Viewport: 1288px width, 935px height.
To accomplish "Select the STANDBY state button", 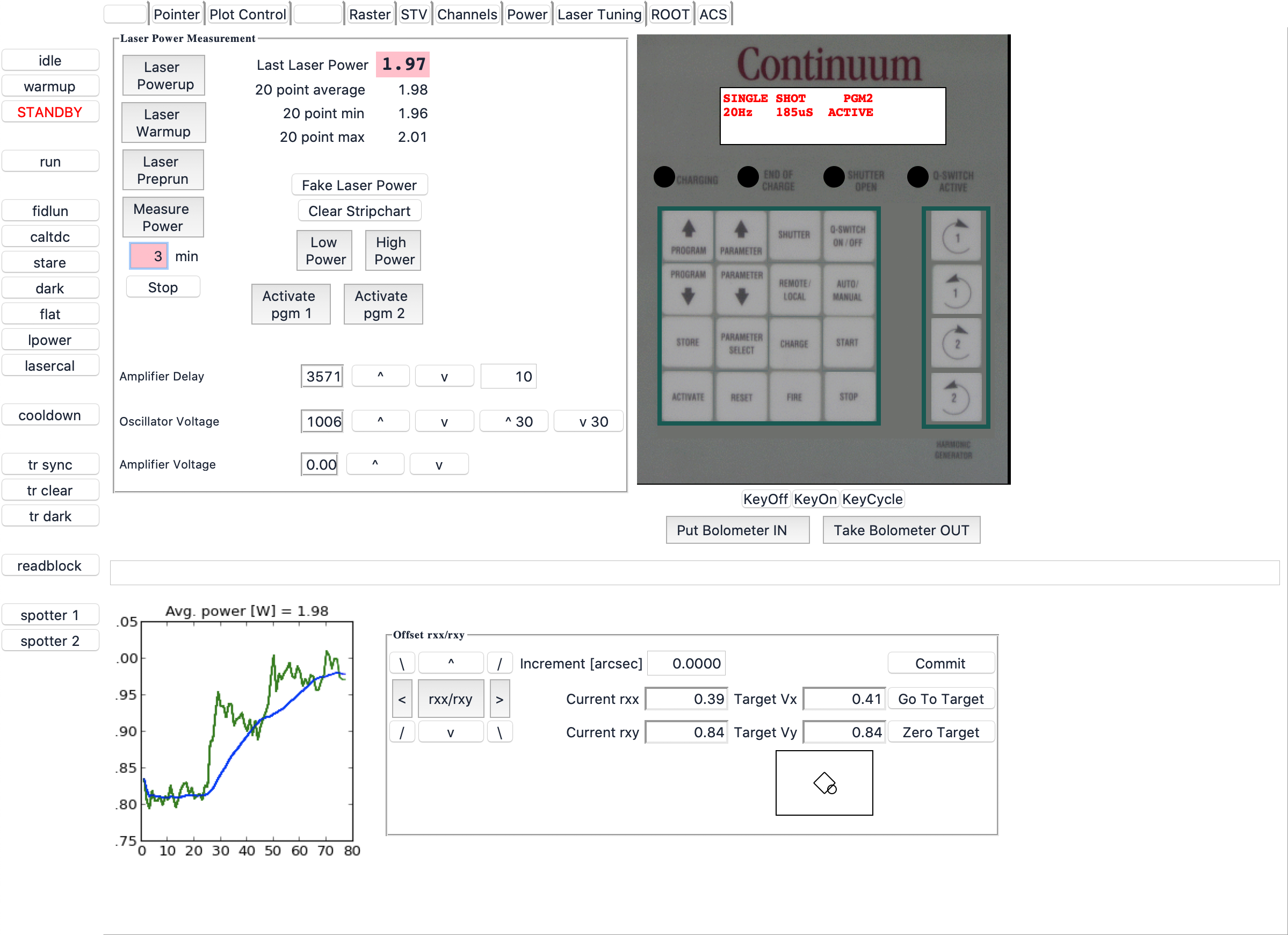I will coord(50,112).
